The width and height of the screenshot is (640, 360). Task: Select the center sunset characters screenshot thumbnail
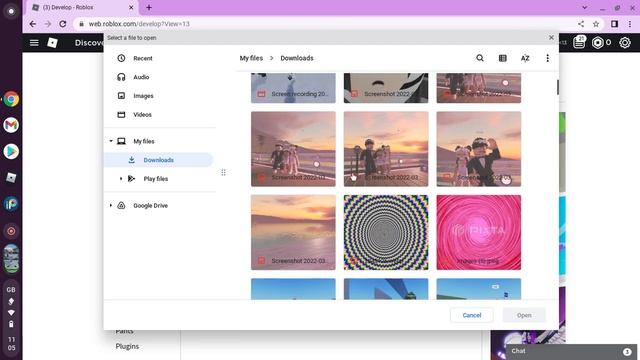(x=386, y=149)
